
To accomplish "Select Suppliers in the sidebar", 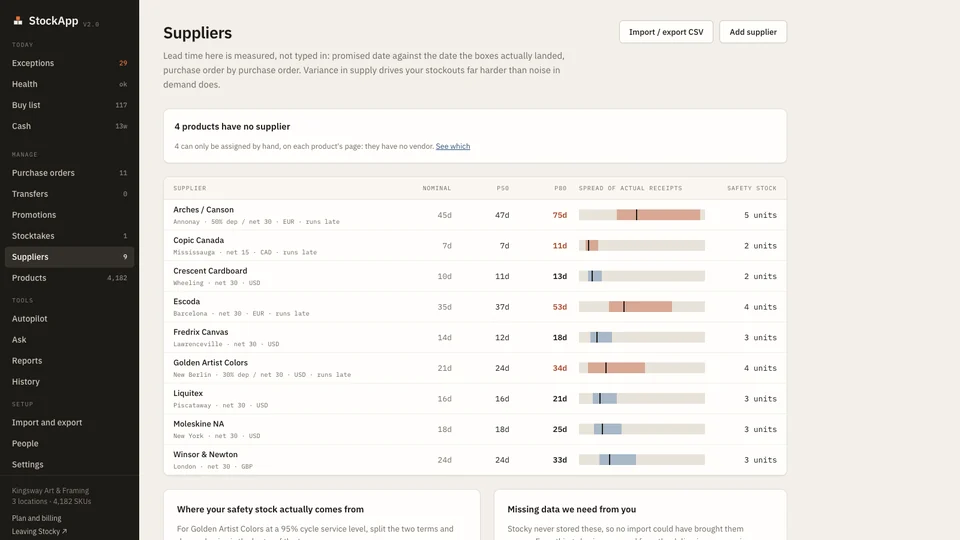I will click(69, 257).
